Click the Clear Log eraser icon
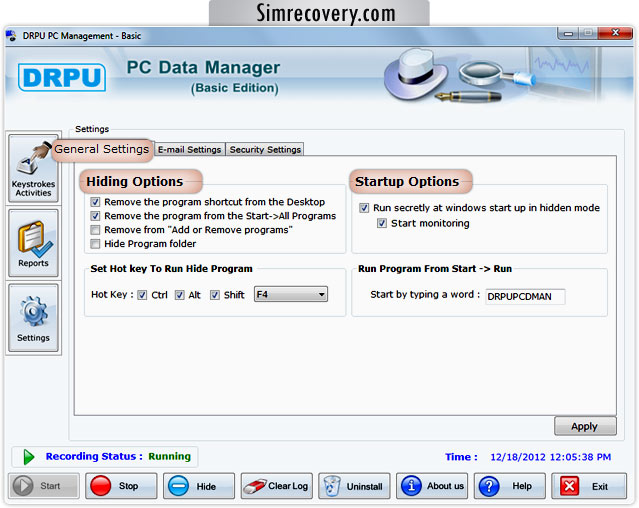Viewport: 639px width, 508px height. coord(254,486)
